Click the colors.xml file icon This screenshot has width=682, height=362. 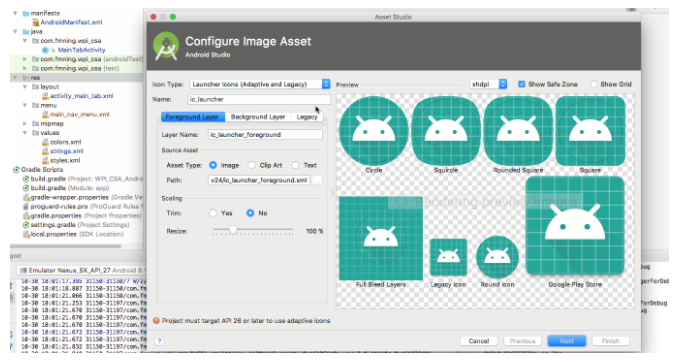(x=45, y=142)
